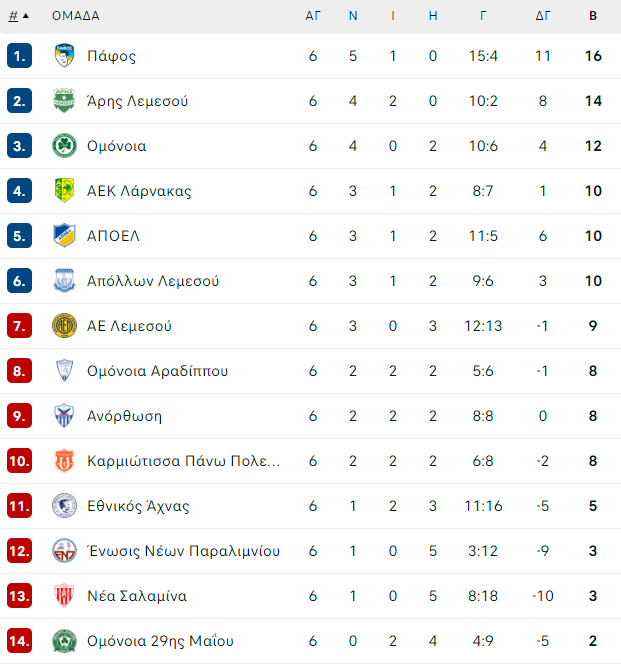Viewport: 621px width, 666px height.
Task: Click the ΑΕΚ Λάρνακας yellow-green badge
Action: [x=64, y=191]
